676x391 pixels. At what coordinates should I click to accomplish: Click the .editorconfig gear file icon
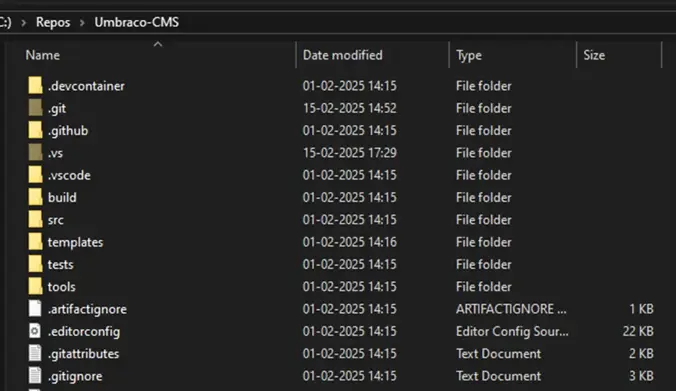(x=35, y=331)
